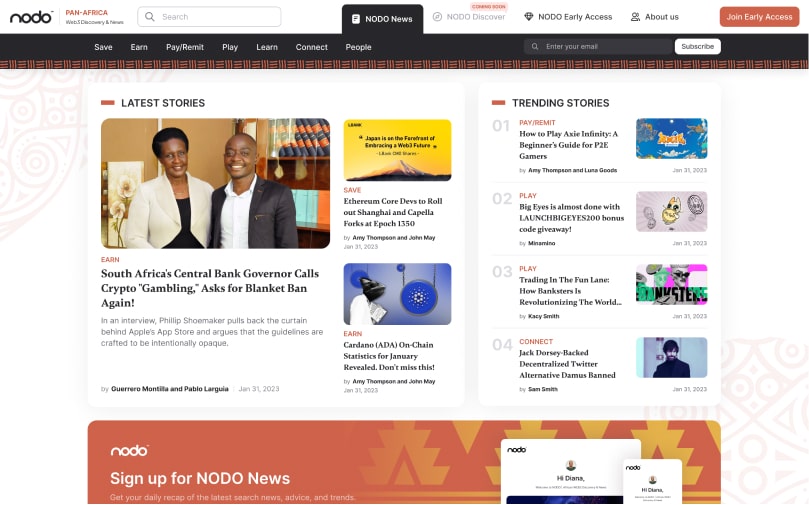Click the NODO News document icon

point(356,18)
